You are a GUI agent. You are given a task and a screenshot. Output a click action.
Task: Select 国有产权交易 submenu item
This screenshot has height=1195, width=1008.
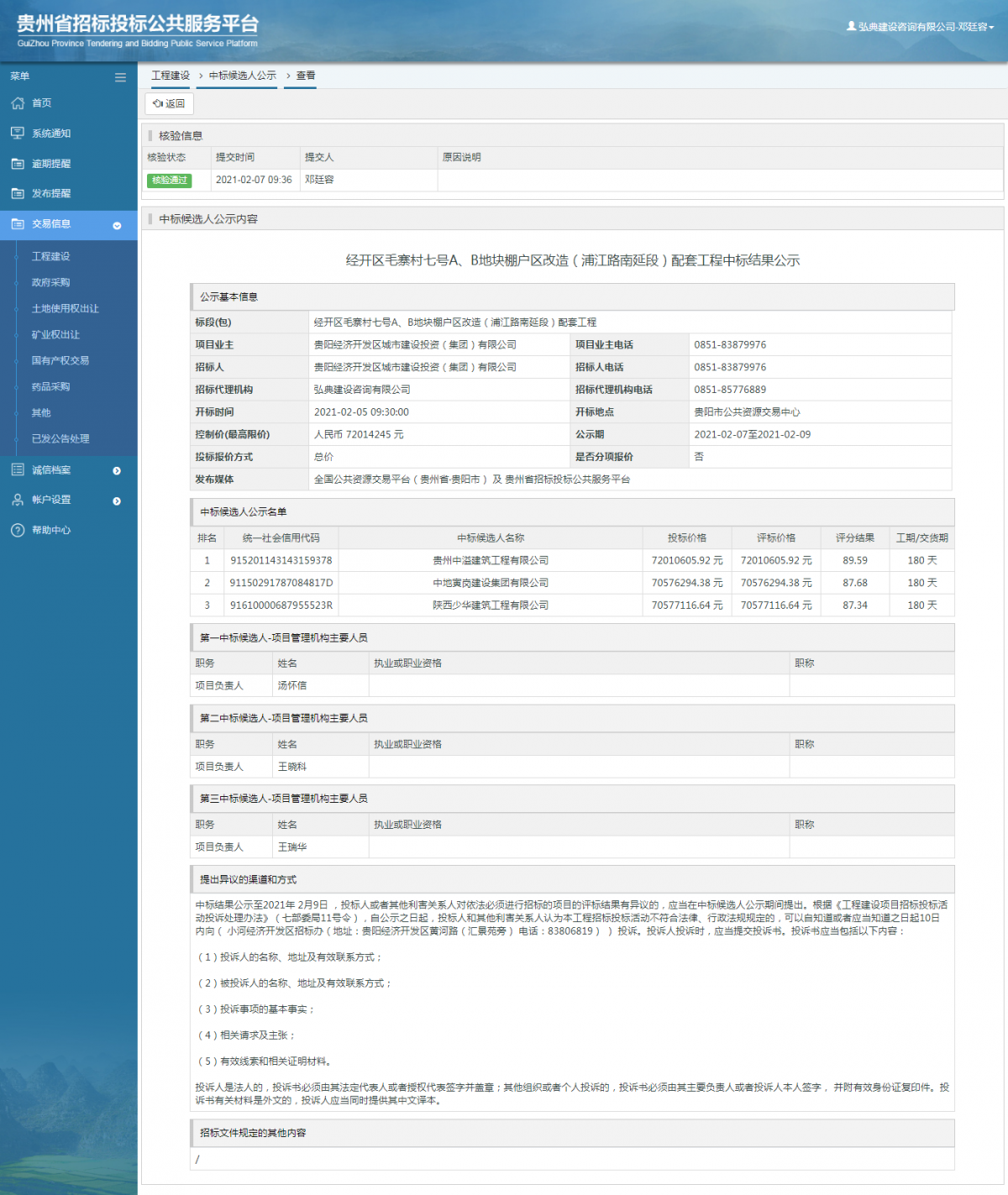(60, 360)
